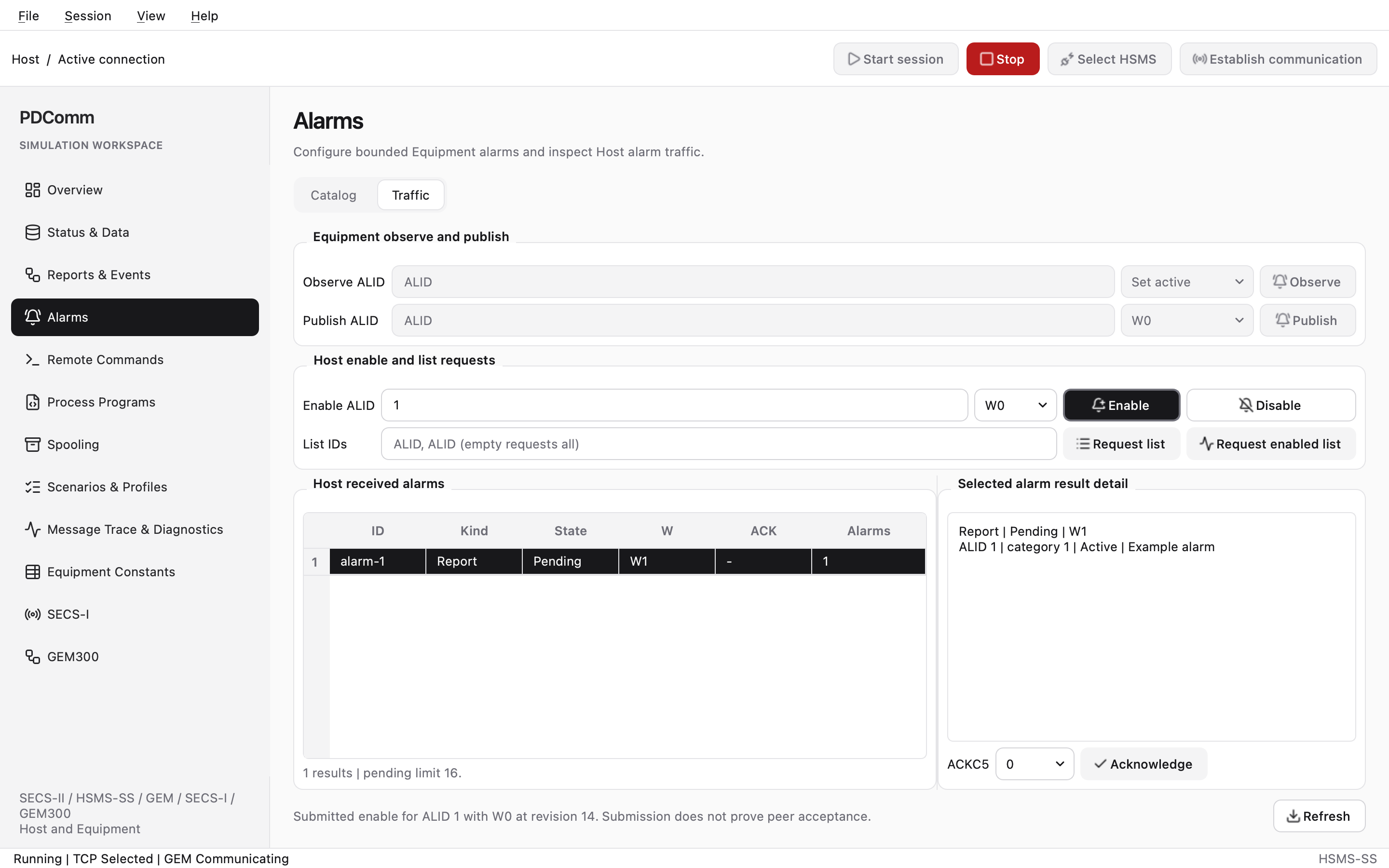Open the SECS-I section
This screenshot has width=1389, height=868.
[135, 615]
